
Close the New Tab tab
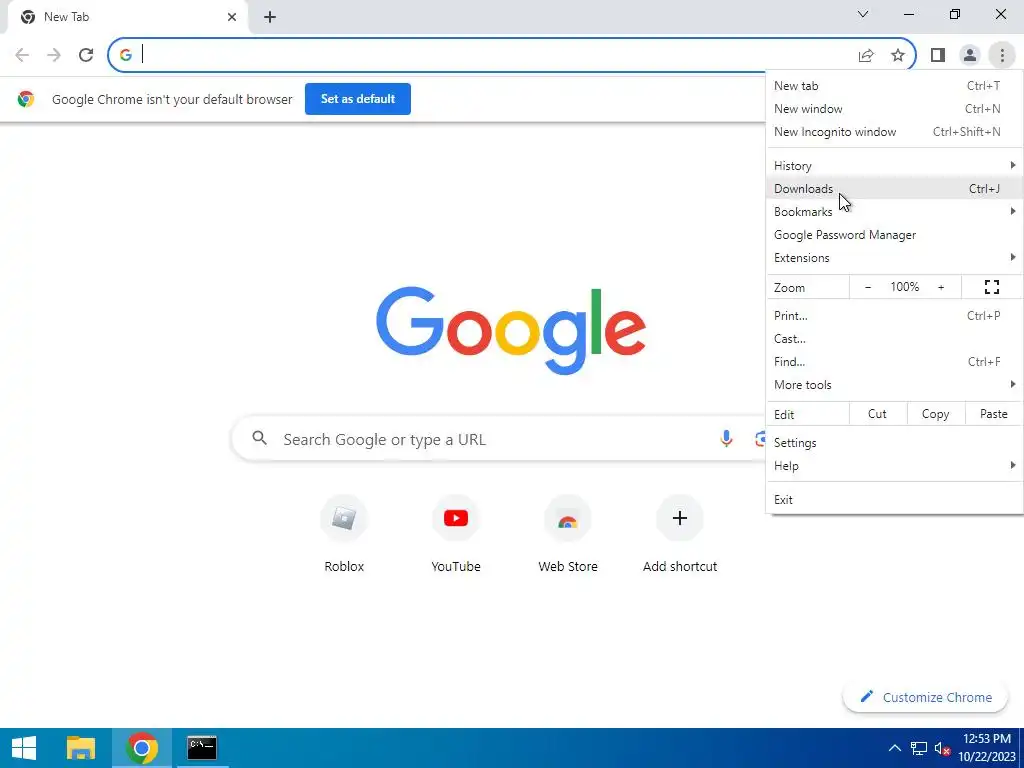click(232, 17)
